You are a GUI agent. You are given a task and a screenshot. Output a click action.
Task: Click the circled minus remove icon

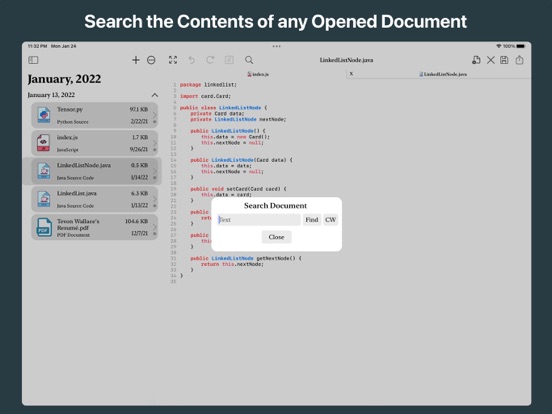pyautogui.click(x=151, y=60)
